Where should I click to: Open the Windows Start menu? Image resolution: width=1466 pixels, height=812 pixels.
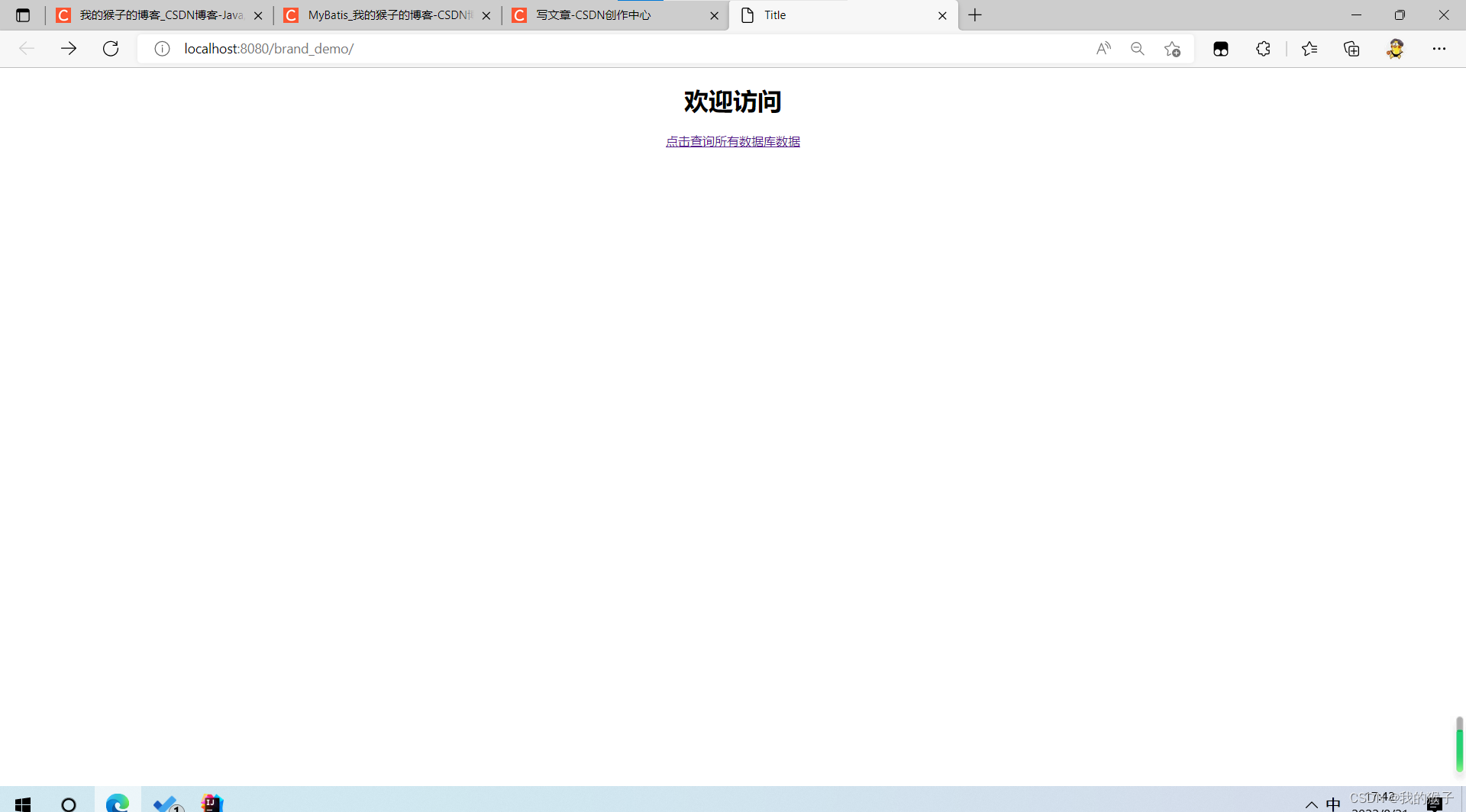coord(23,804)
